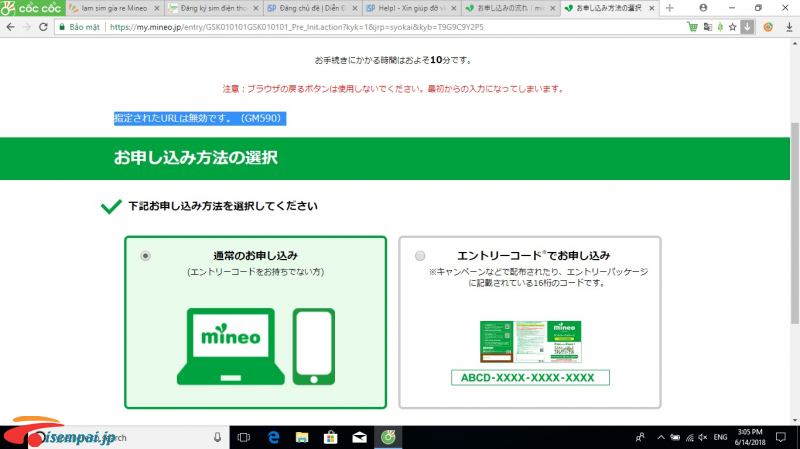Open the Wi-Fi network tray icon
The height and width of the screenshot is (449, 800).
tap(690, 437)
